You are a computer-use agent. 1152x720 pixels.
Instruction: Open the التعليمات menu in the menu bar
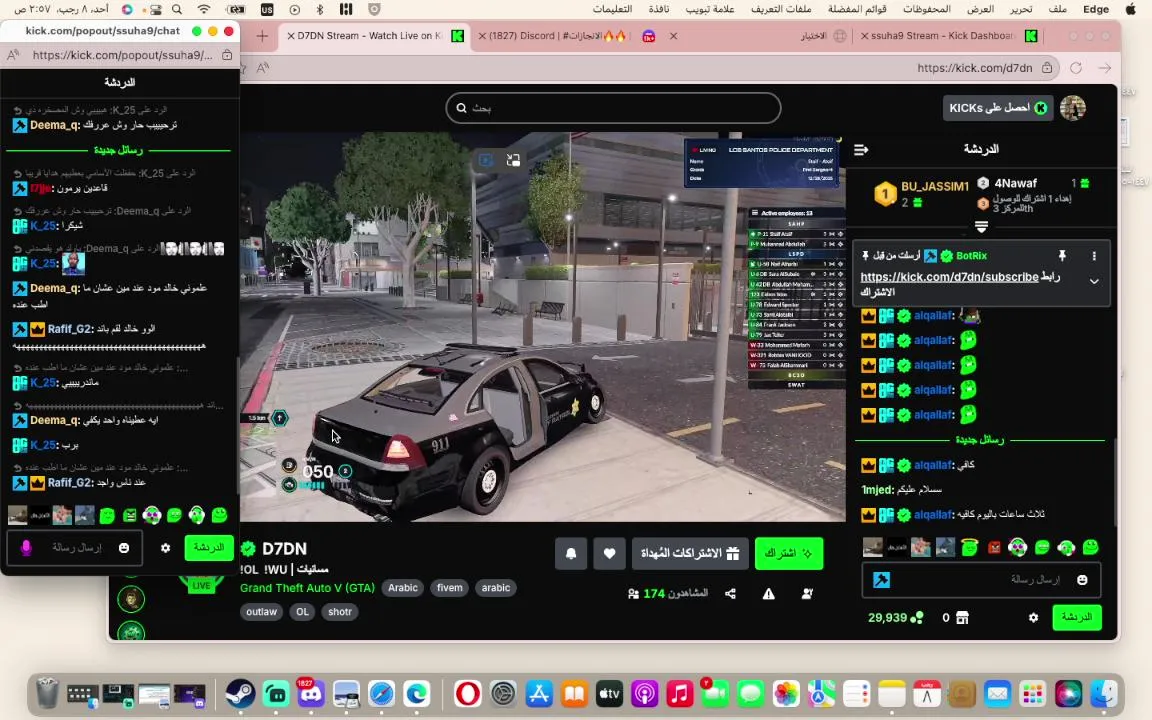point(612,9)
